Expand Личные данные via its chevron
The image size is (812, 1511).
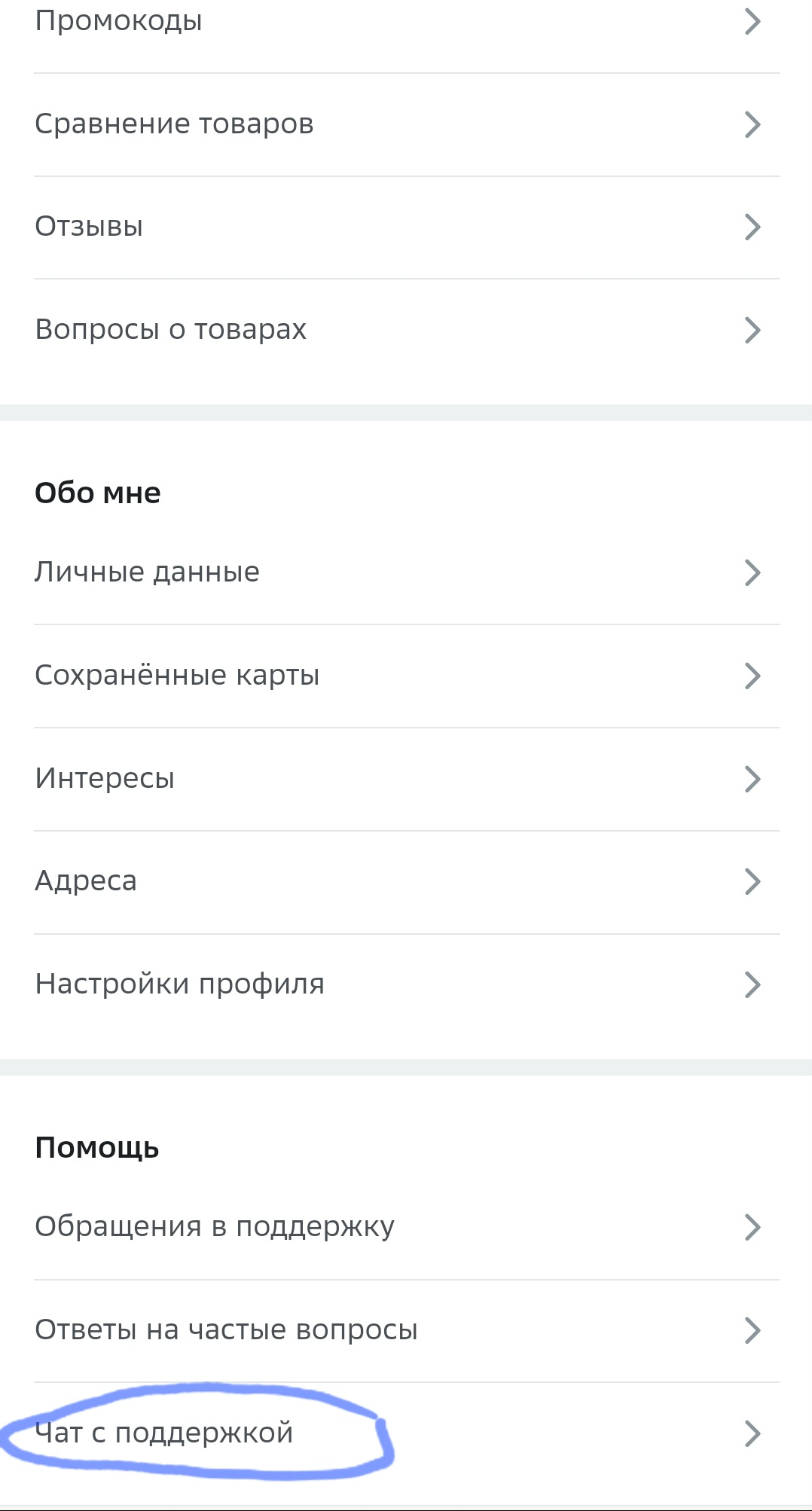752,572
